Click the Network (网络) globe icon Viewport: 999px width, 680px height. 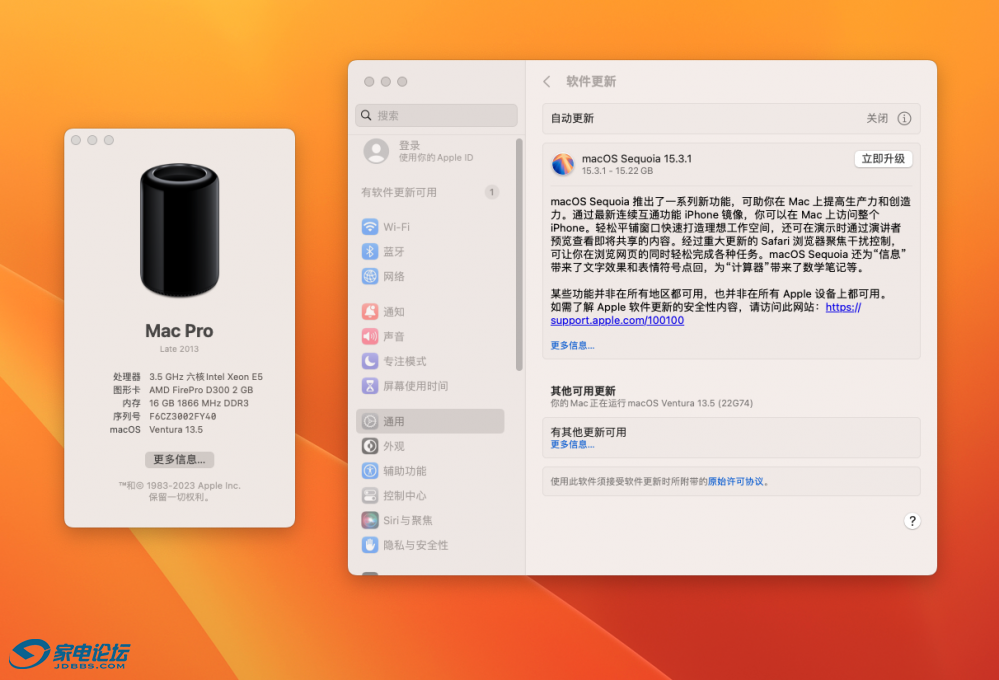[370, 277]
